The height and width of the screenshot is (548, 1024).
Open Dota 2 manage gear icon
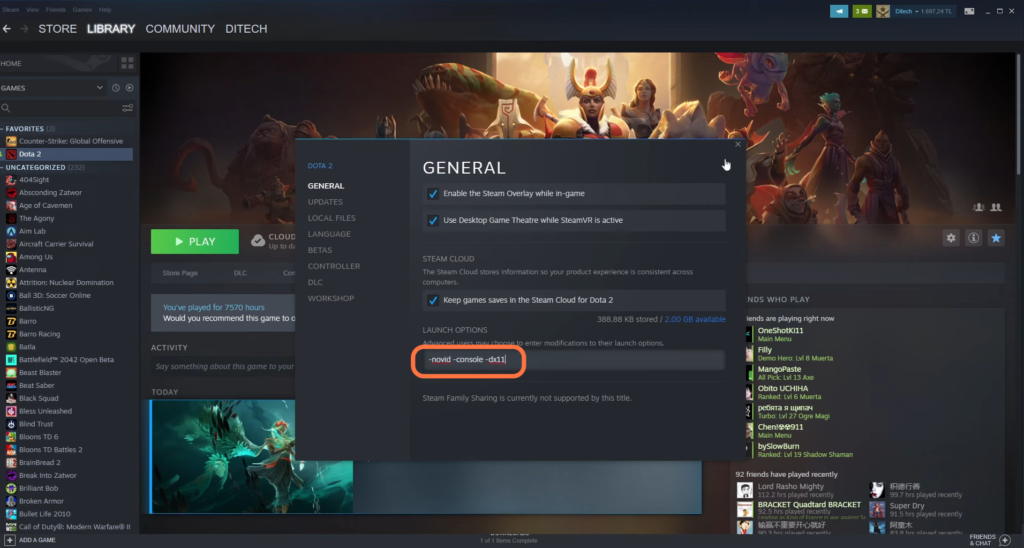coord(951,238)
